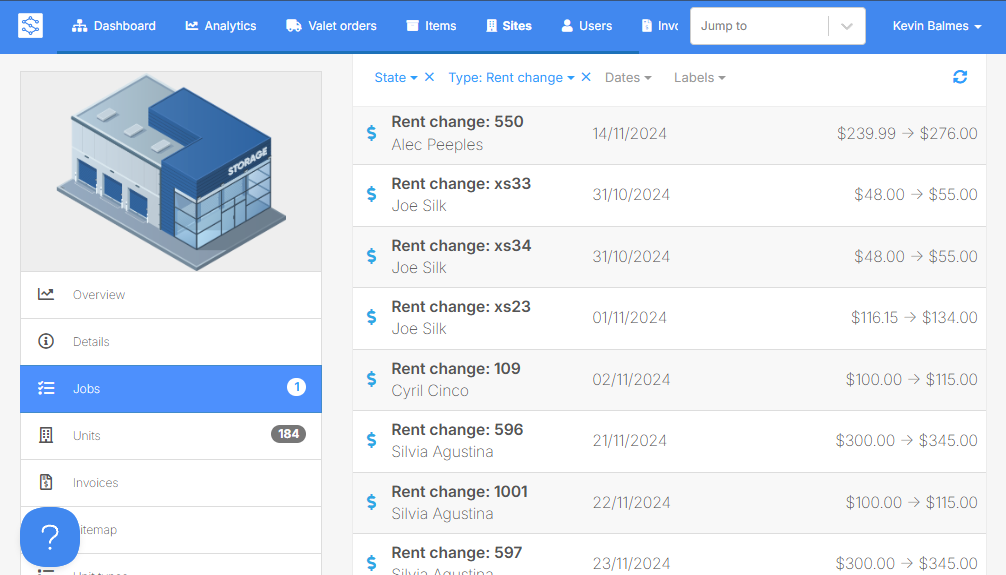1006x575 pixels.
Task: Open Sitemap in the sidebar
Action: 171,530
